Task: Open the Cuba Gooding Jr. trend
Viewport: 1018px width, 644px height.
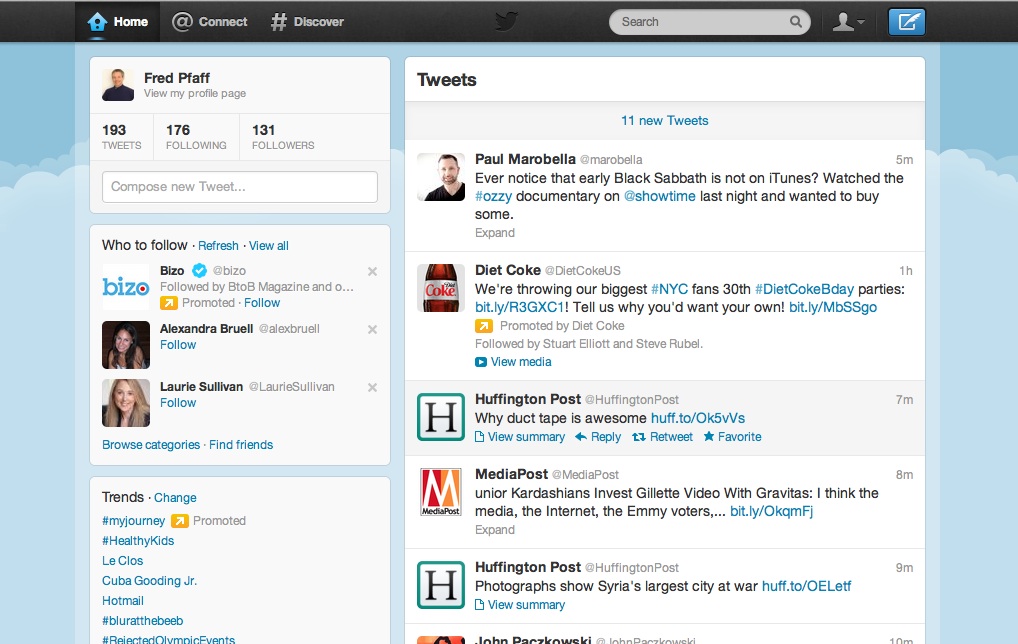Action: tap(149, 581)
